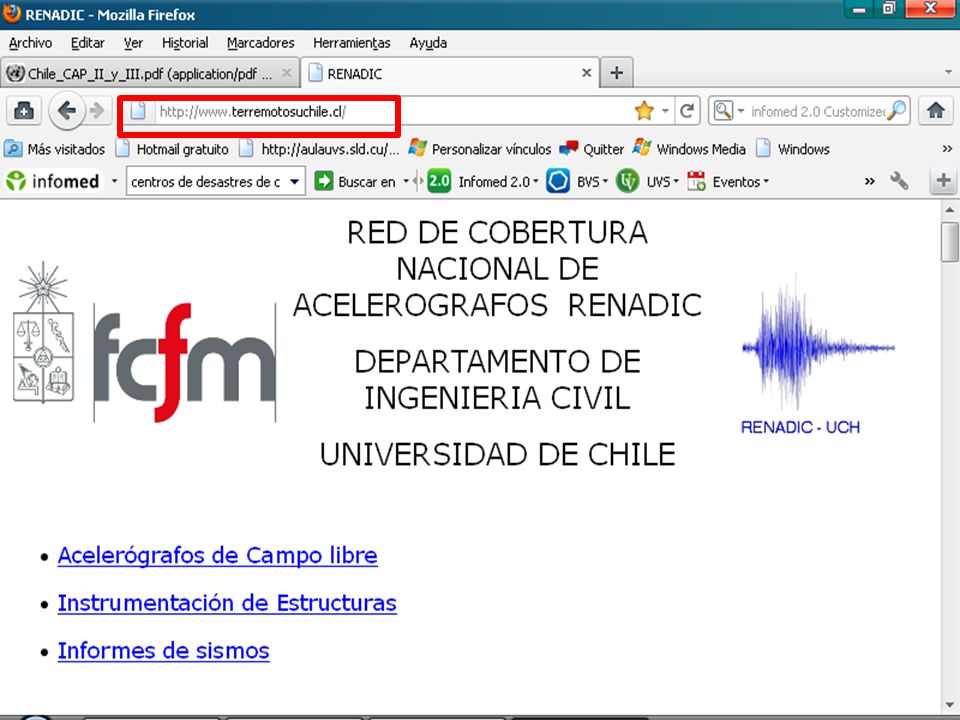Open the Editar menu
The image size is (960, 720).
click(x=88, y=43)
